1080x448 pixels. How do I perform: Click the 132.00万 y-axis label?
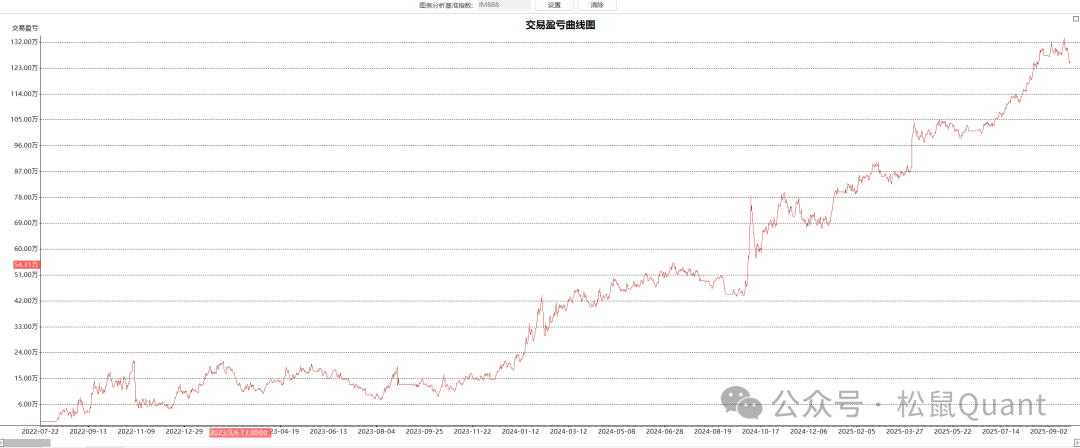pyautogui.click(x=25, y=42)
